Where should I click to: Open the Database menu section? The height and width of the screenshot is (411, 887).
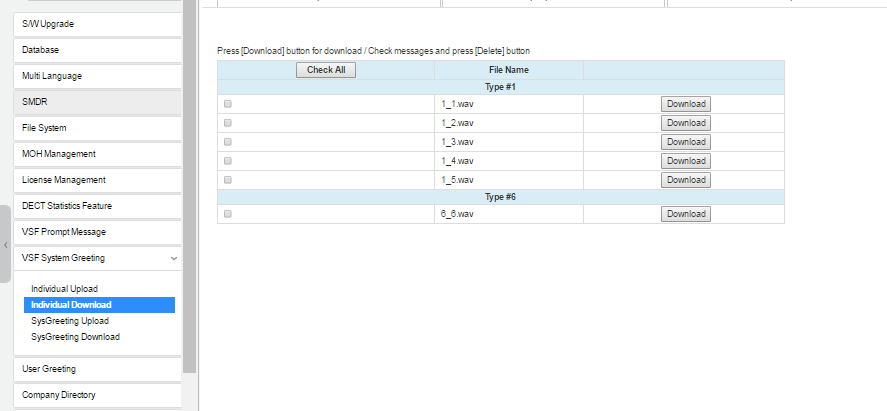[x=41, y=50]
